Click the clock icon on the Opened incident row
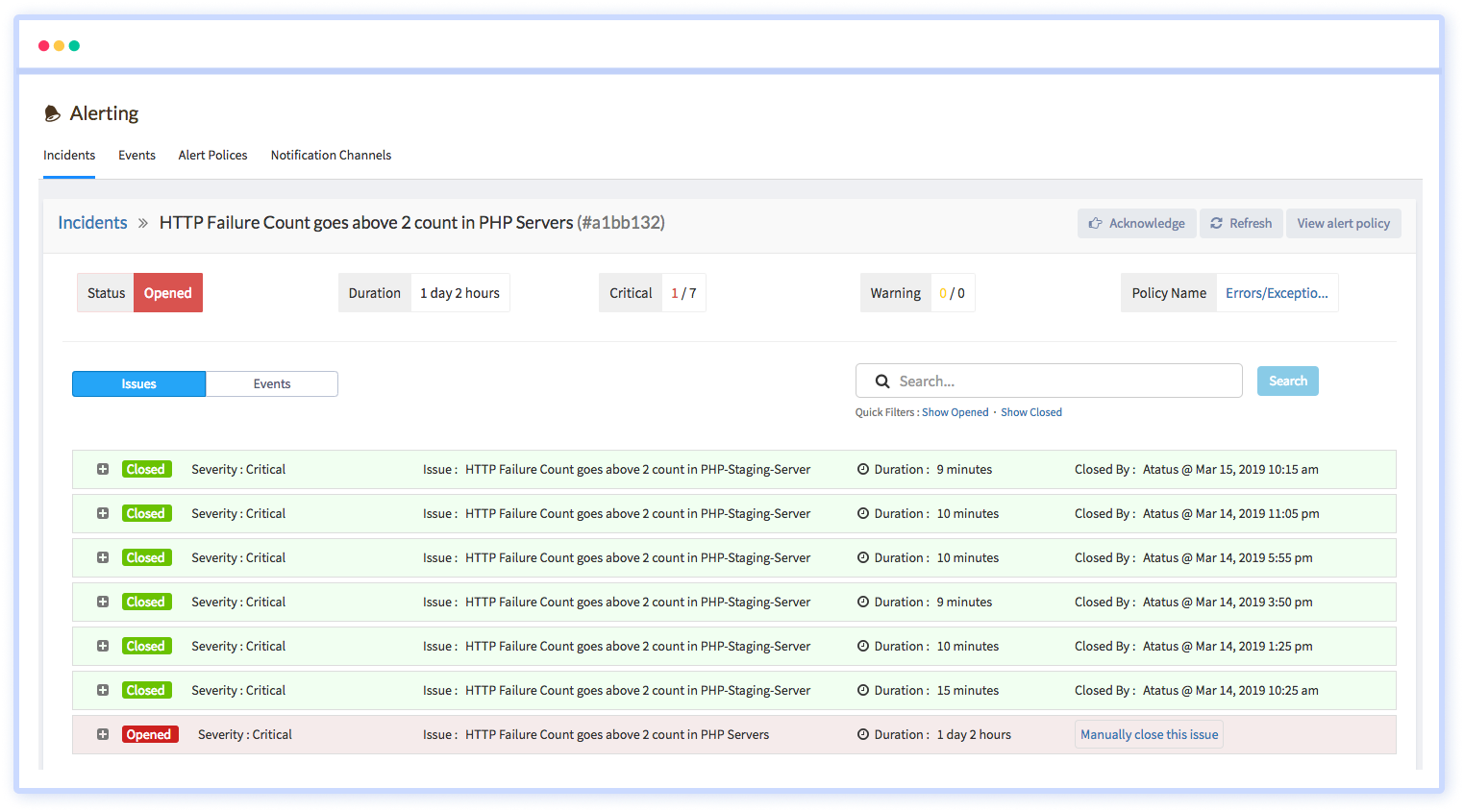This screenshot has width=1464, height=812. click(864, 734)
